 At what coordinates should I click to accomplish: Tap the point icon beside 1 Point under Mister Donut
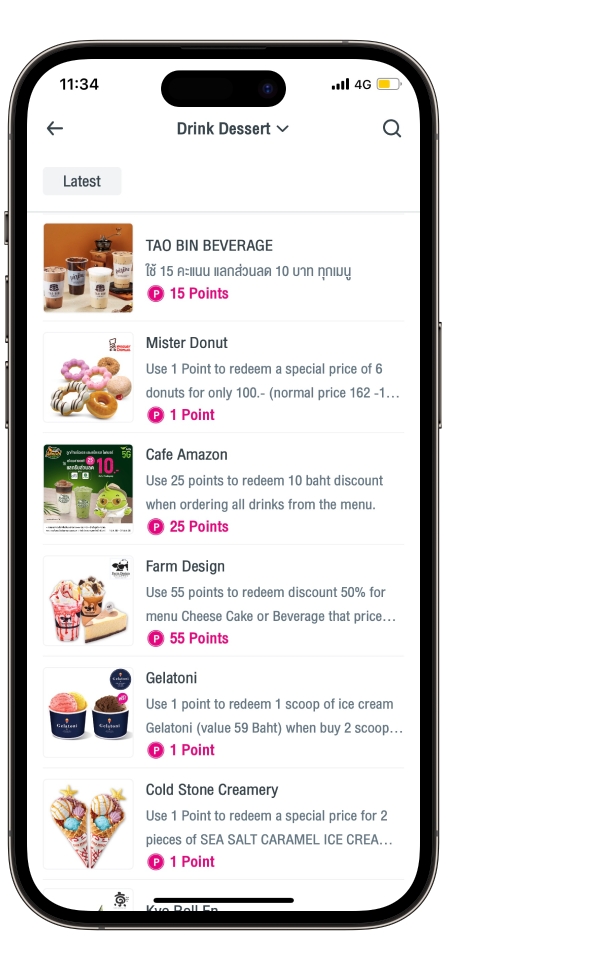(x=156, y=415)
